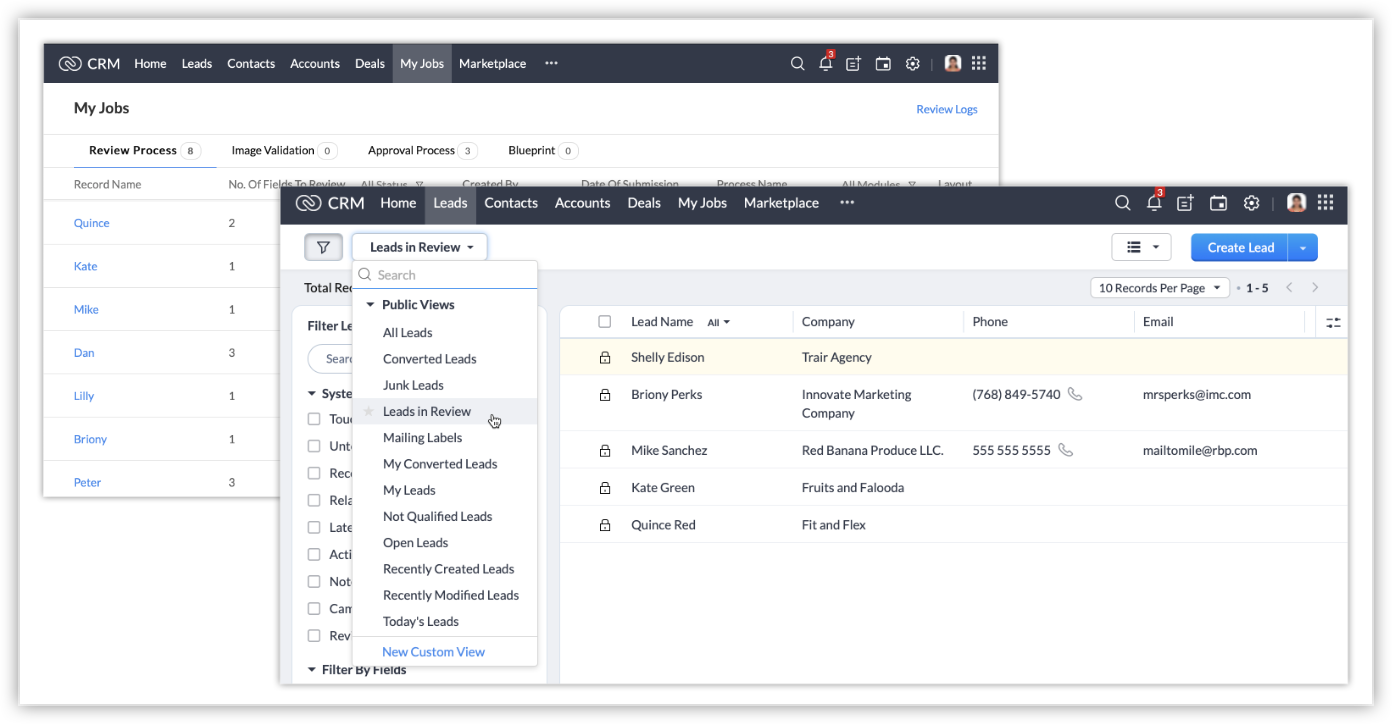Select Junk Leads from public views

pyautogui.click(x=413, y=385)
